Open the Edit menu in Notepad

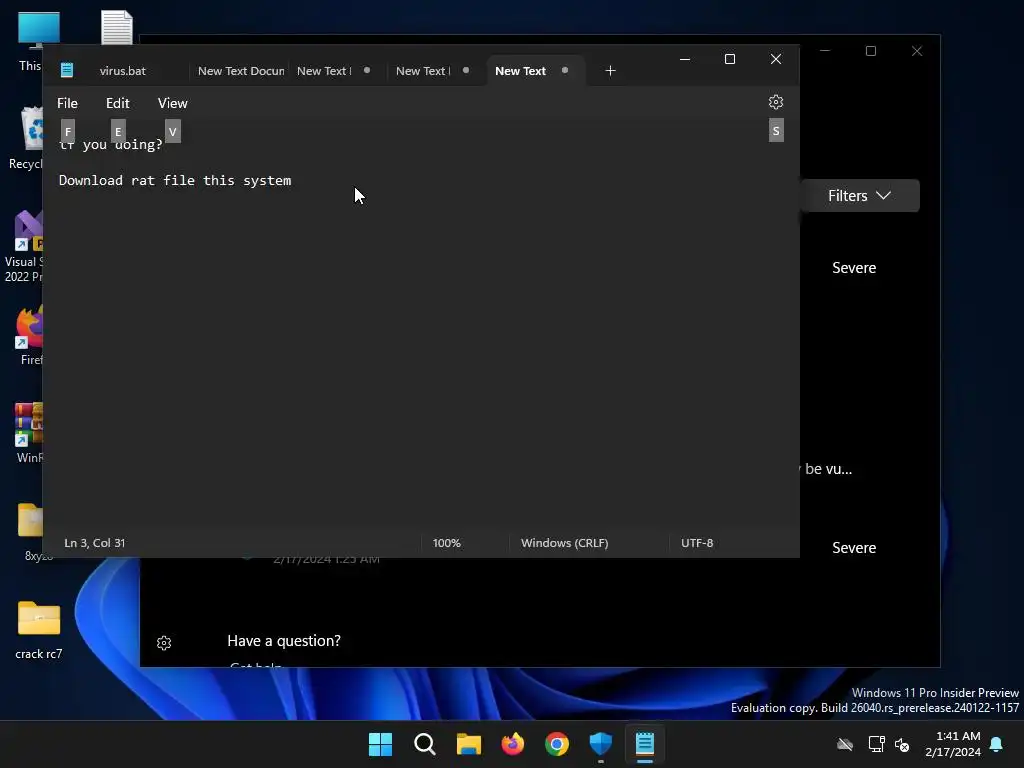pos(118,103)
